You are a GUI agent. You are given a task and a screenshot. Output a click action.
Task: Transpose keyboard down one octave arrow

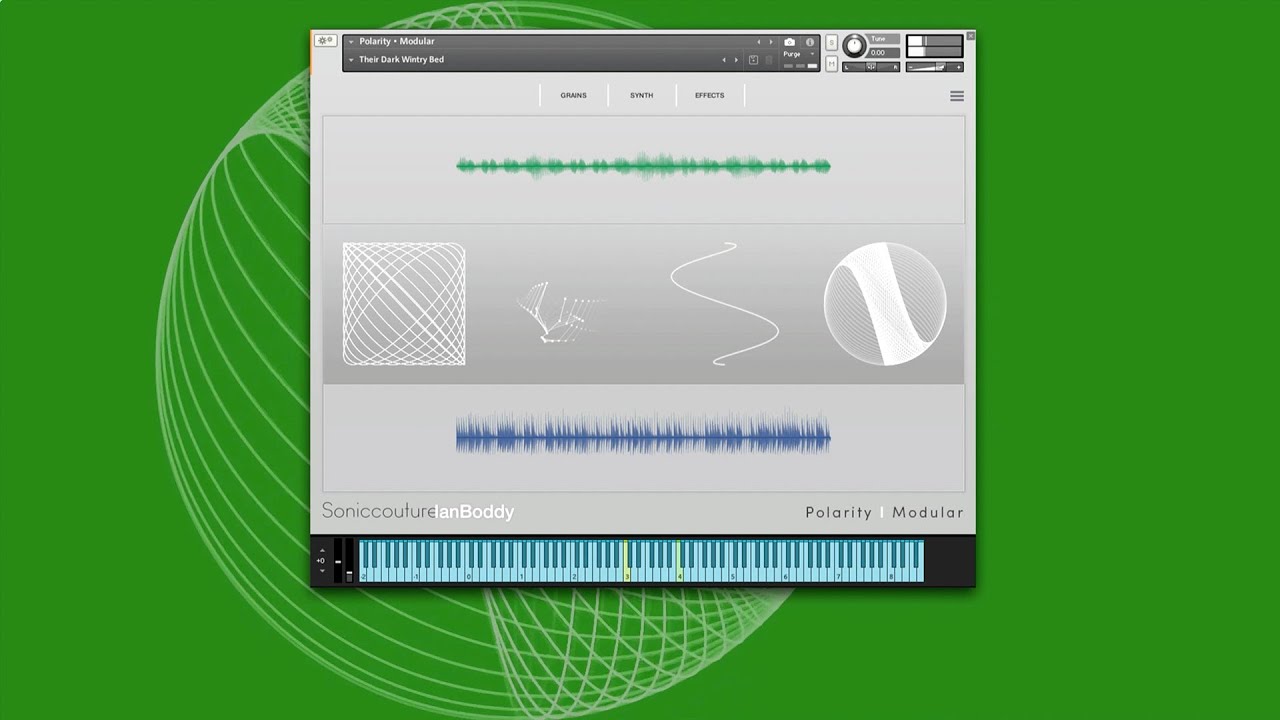(x=322, y=571)
